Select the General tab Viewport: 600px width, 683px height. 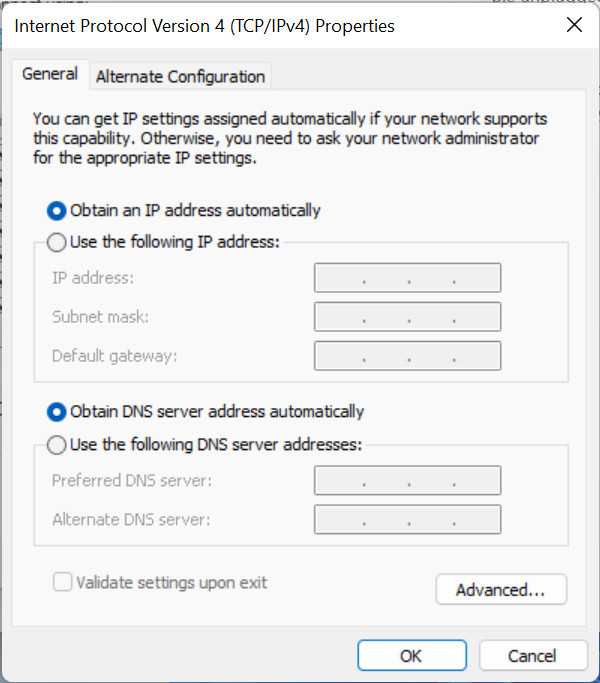click(x=50, y=74)
